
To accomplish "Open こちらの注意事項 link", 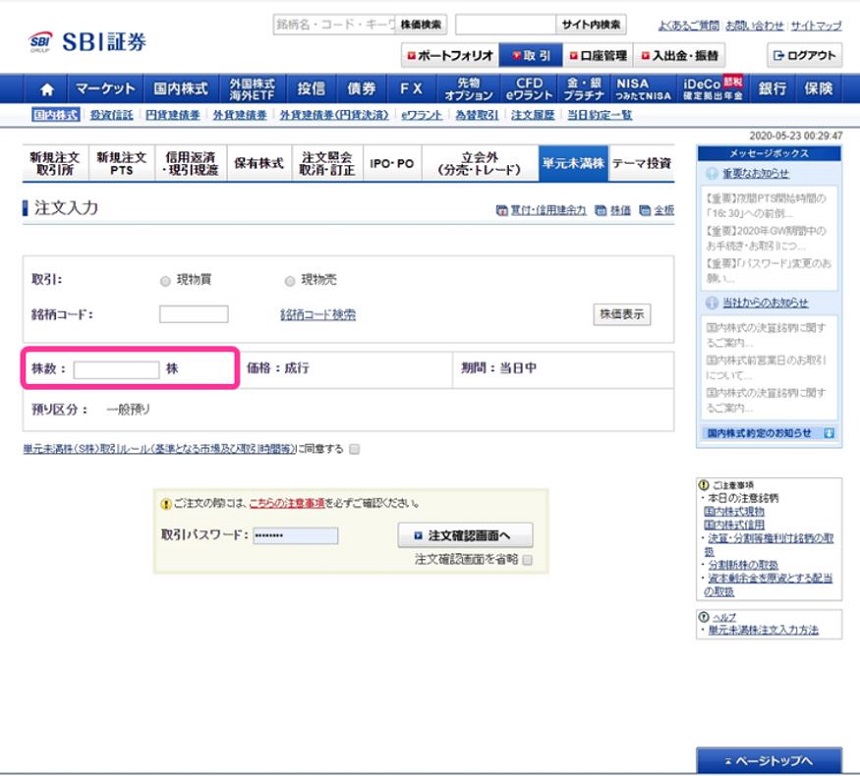I will click(x=287, y=503).
